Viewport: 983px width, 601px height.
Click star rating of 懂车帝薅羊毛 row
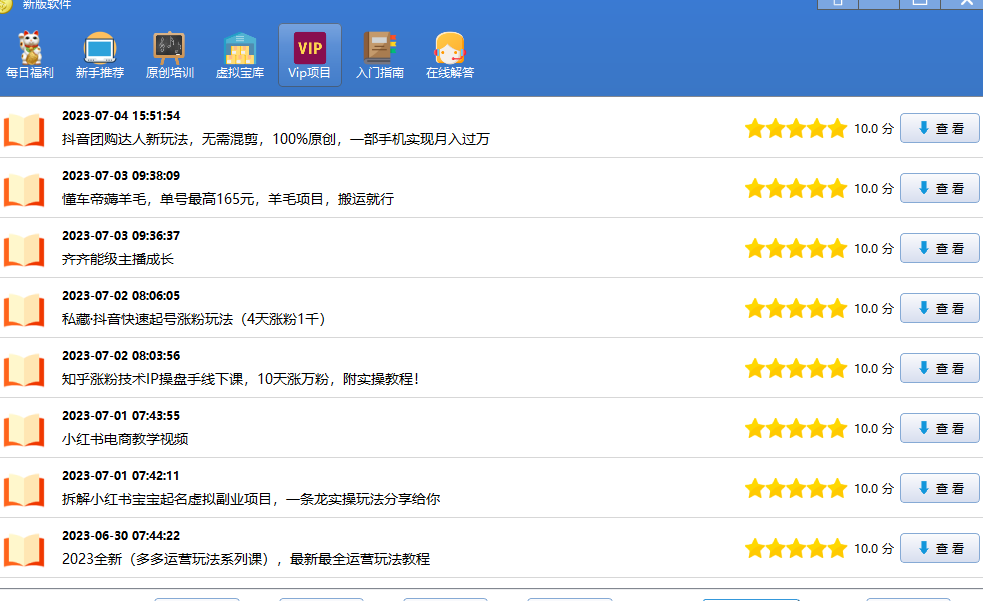pos(796,189)
